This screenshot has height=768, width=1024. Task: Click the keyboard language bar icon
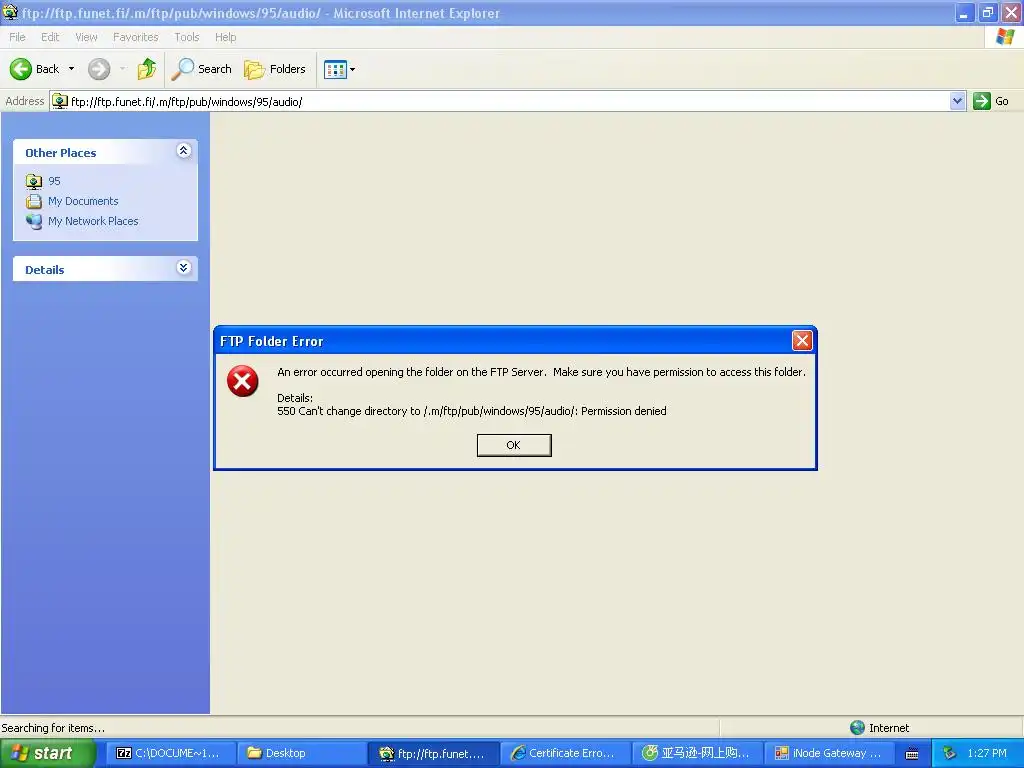click(912, 754)
